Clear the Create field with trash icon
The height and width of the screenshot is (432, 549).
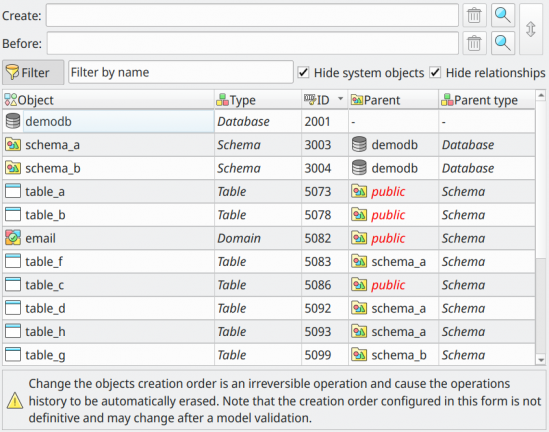[x=474, y=15]
